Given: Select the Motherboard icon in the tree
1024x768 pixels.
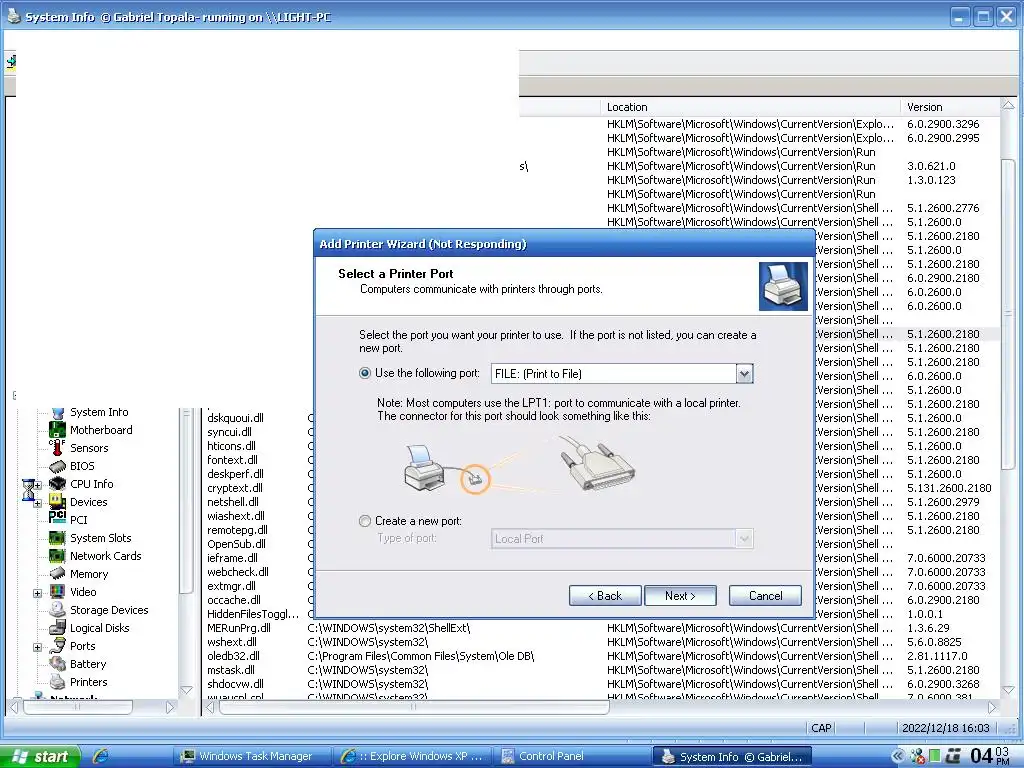Looking at the screenshot, I should tap(57, 430).
